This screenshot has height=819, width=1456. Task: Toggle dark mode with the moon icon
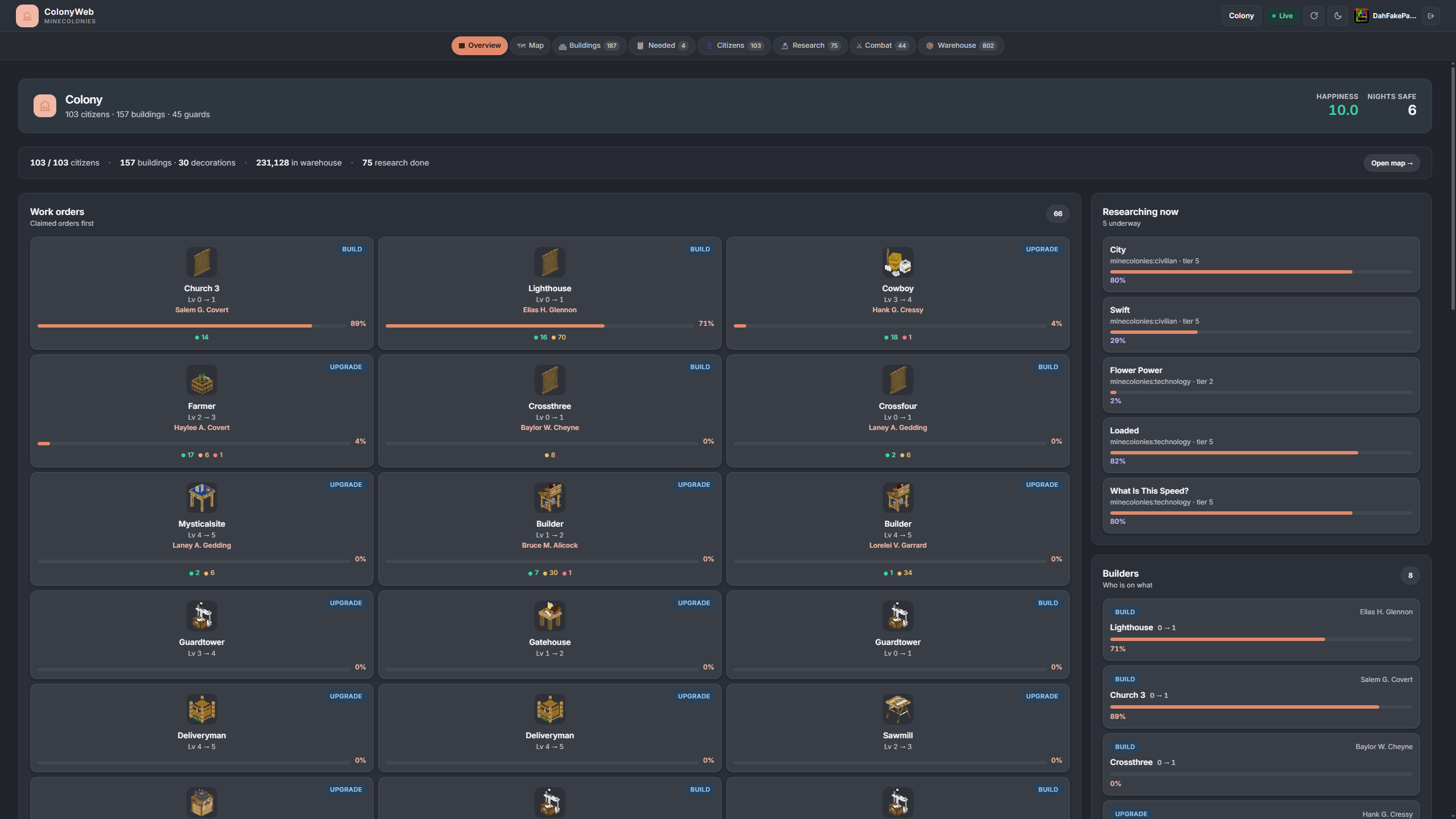click(x=1338, y=16)
